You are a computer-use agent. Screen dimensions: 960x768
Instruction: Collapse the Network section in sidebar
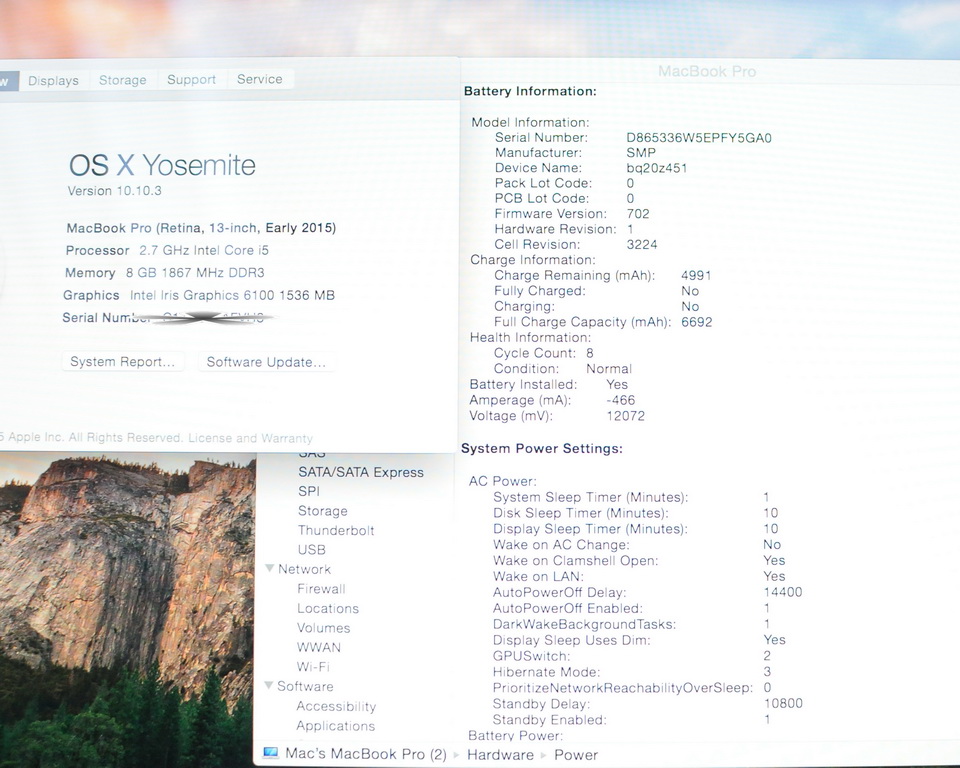coord(269,568)
